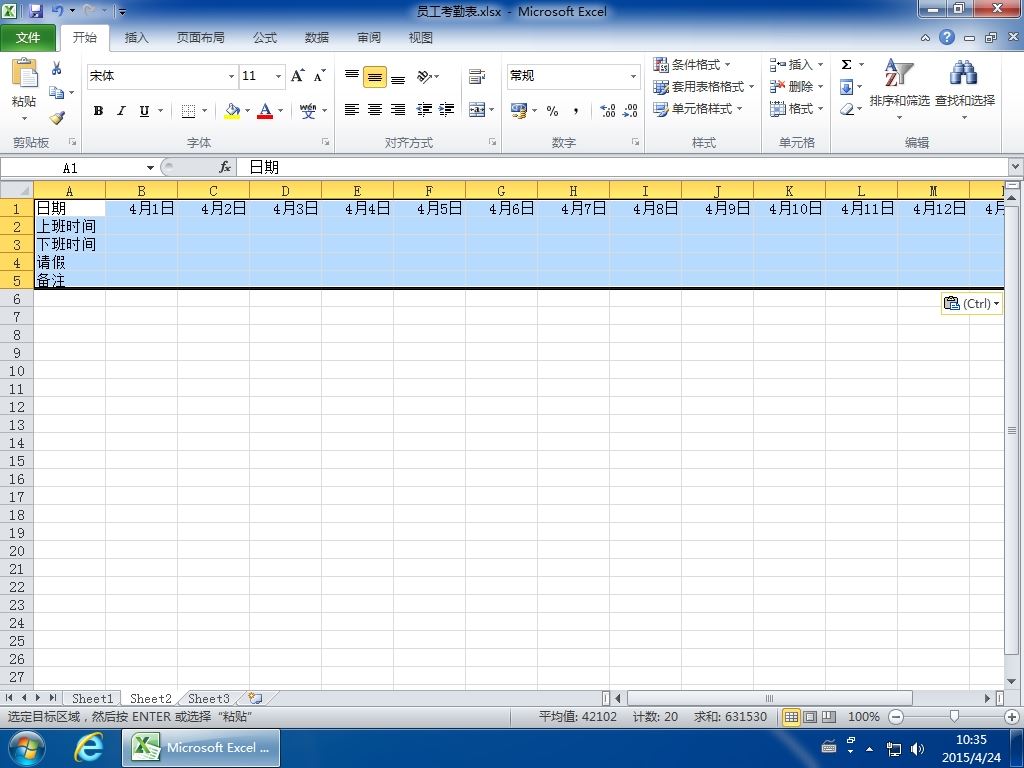This screenshot has width=1024, height=768.
Task: Toggle Underline formatting
Action: pos(144,111)
